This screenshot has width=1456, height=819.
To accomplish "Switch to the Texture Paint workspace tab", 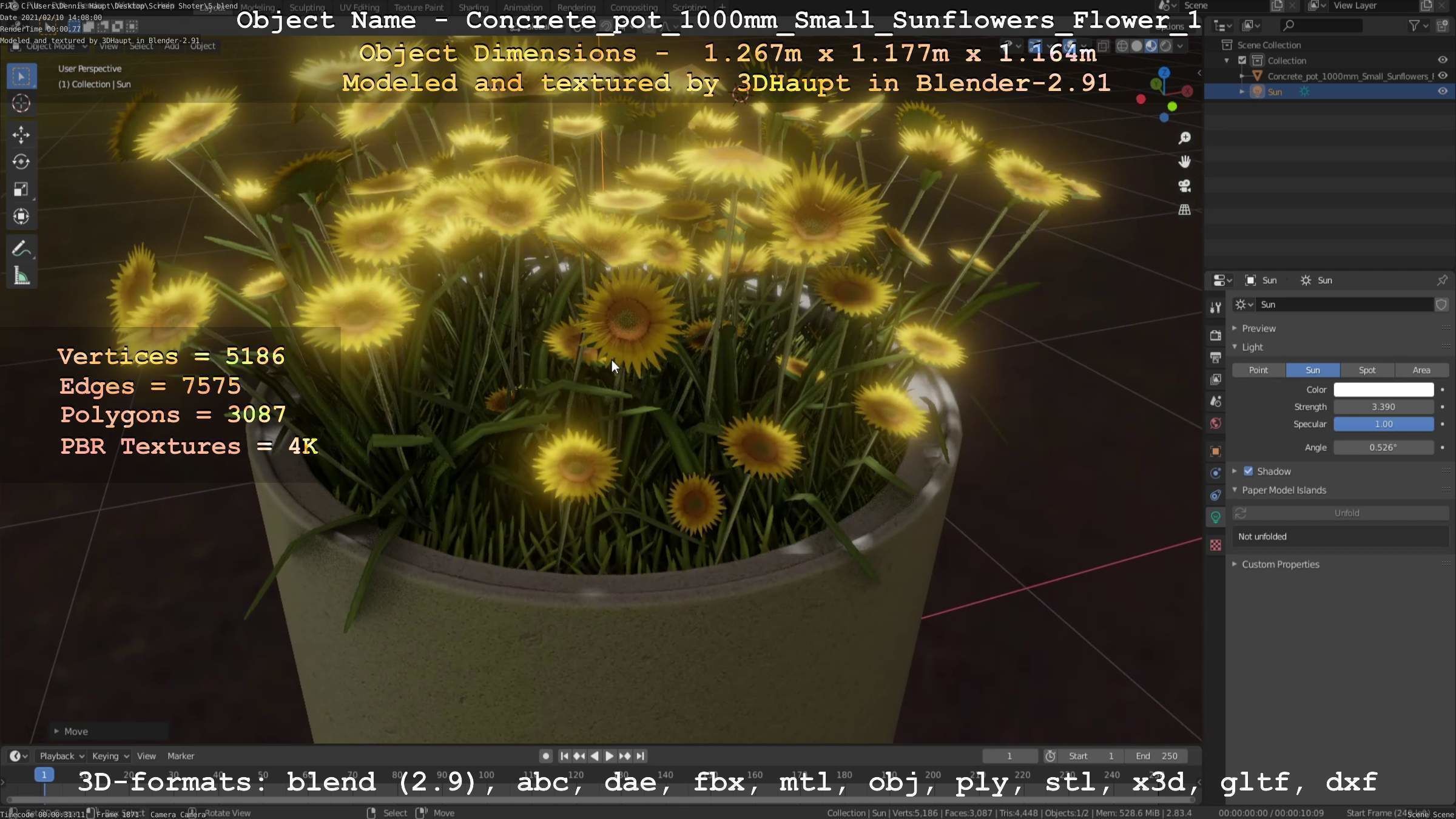I will click(x=419, y=8).
